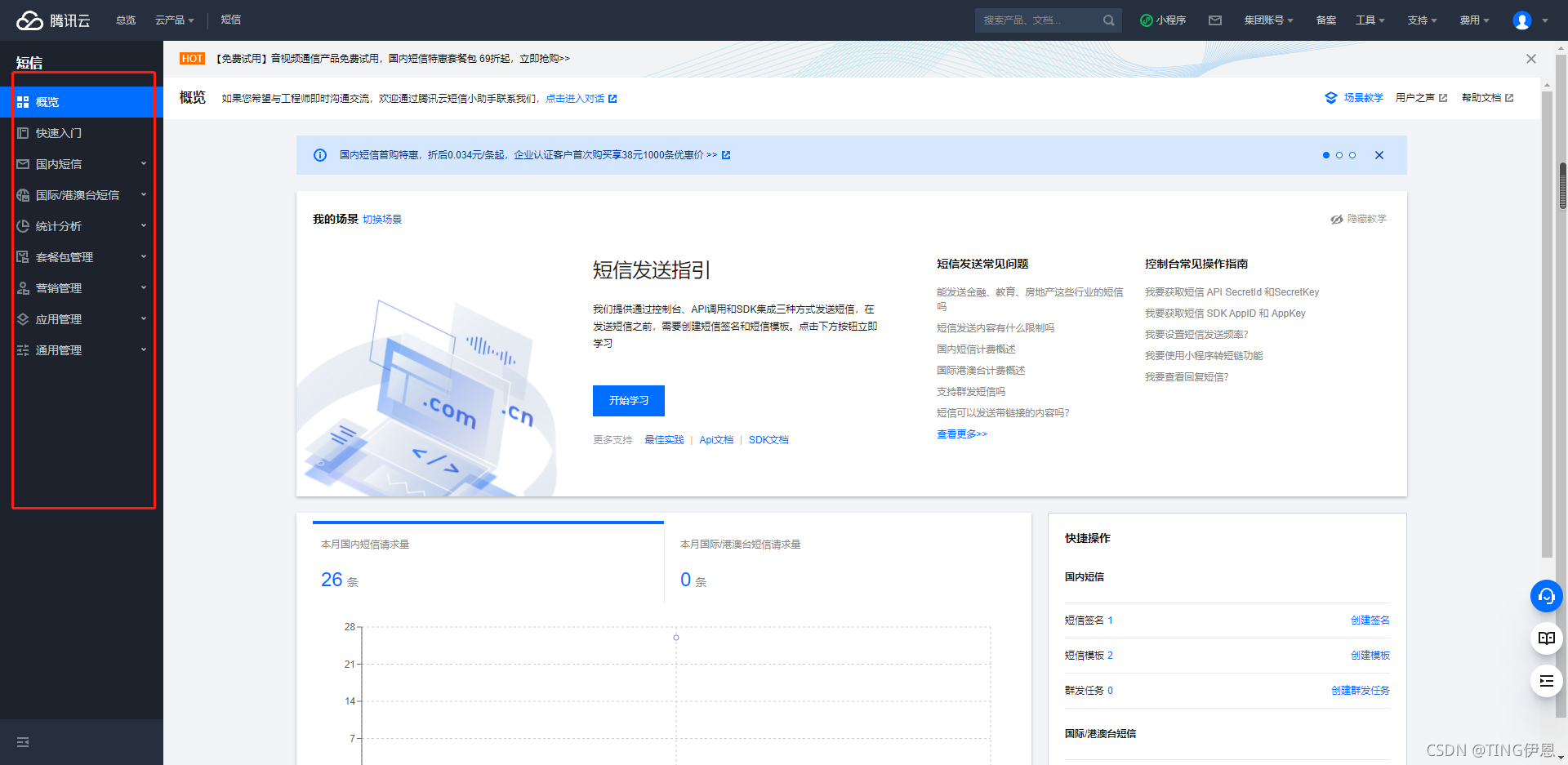
Task: Click the 国内短信 envelope icon
Action: [x=23, y=164]
